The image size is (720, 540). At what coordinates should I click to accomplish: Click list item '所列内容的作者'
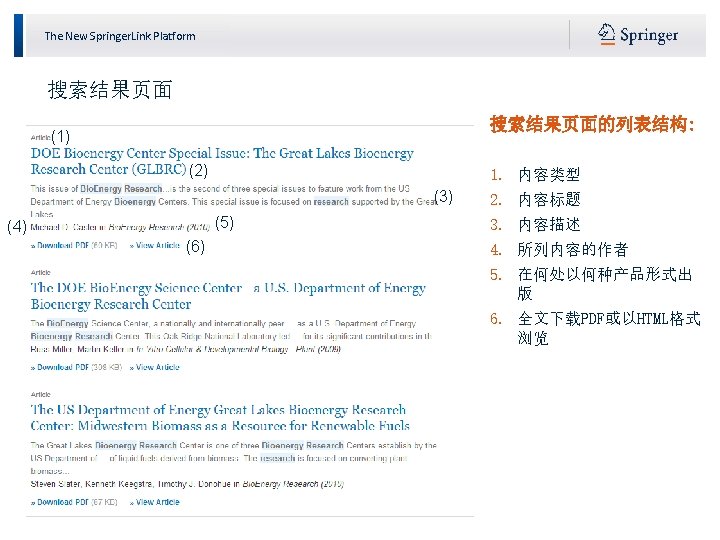click(x=573, y=250)
